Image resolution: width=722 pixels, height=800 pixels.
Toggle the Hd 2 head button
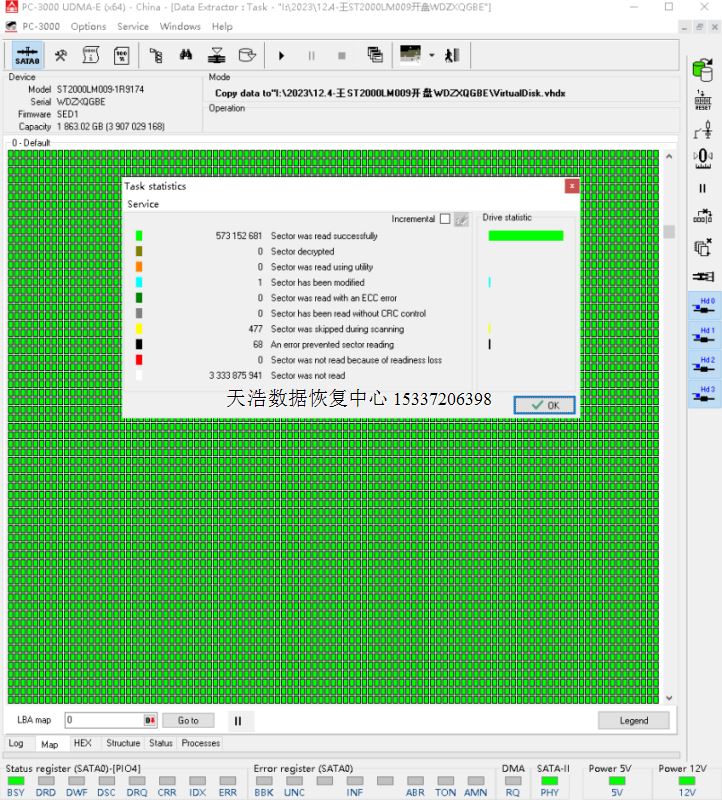(x=703, y=365)
